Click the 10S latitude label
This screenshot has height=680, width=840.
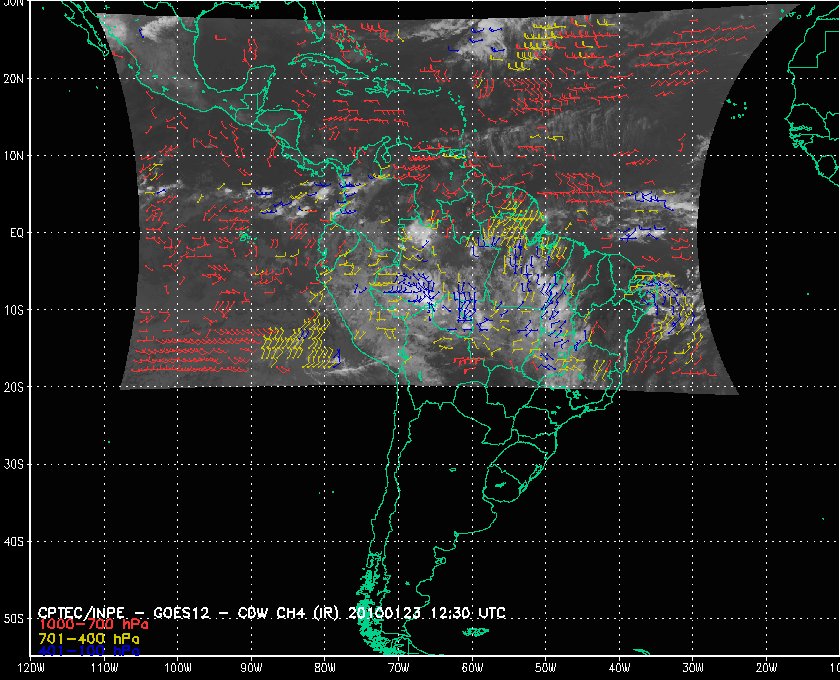click(x=14, y=310)
